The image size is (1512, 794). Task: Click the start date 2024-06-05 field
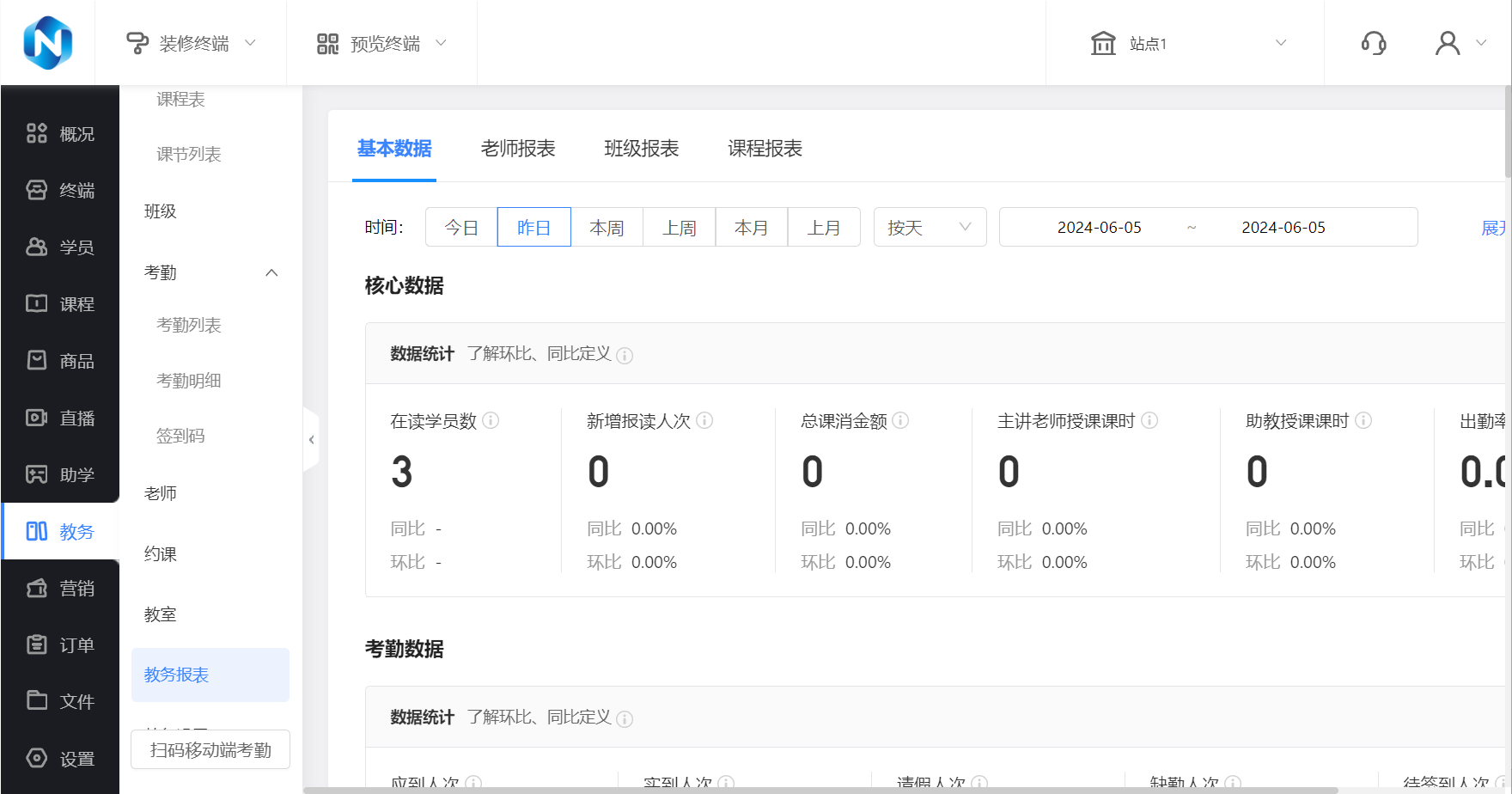tap(1099, 228)
